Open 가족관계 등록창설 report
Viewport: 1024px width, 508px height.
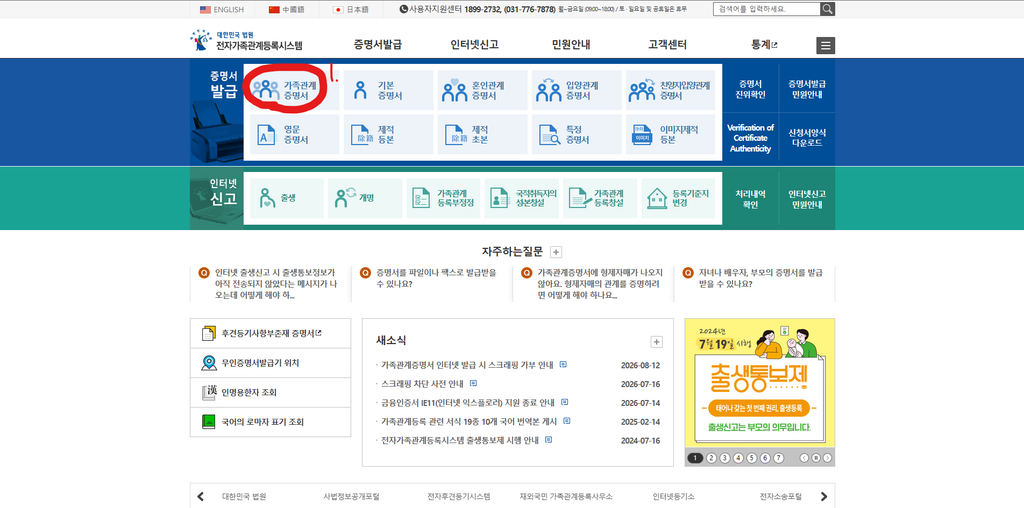pos(600,198)
